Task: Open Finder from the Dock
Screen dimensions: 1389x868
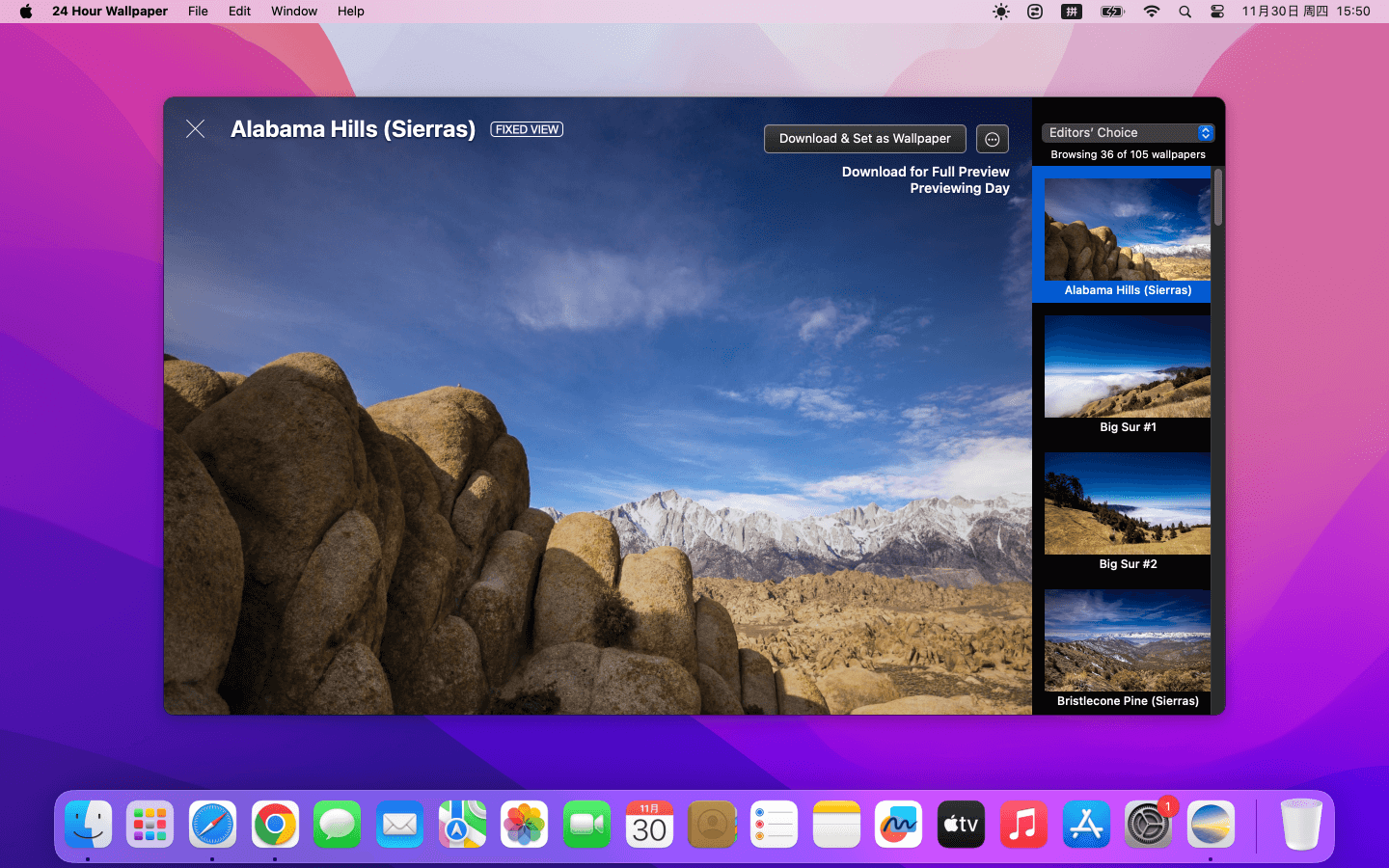Action: [88, 825]
